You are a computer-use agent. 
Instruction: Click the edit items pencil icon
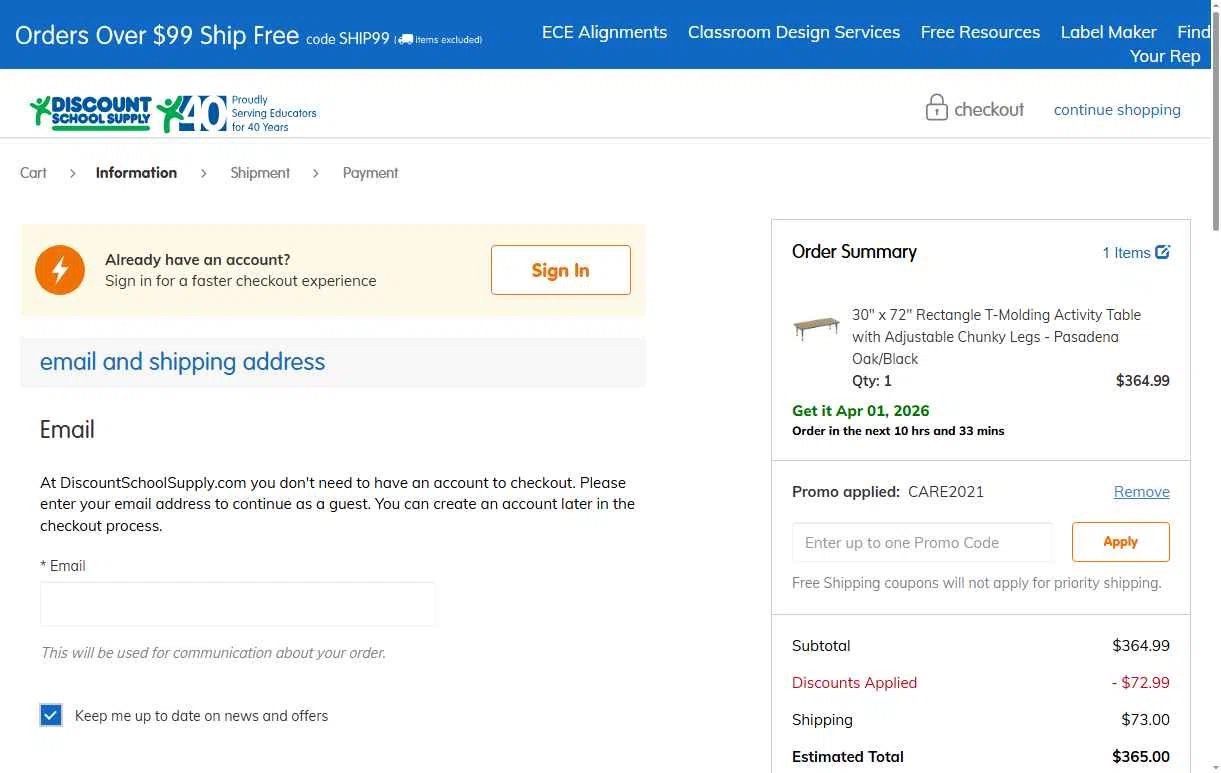tap(1163, 252)
